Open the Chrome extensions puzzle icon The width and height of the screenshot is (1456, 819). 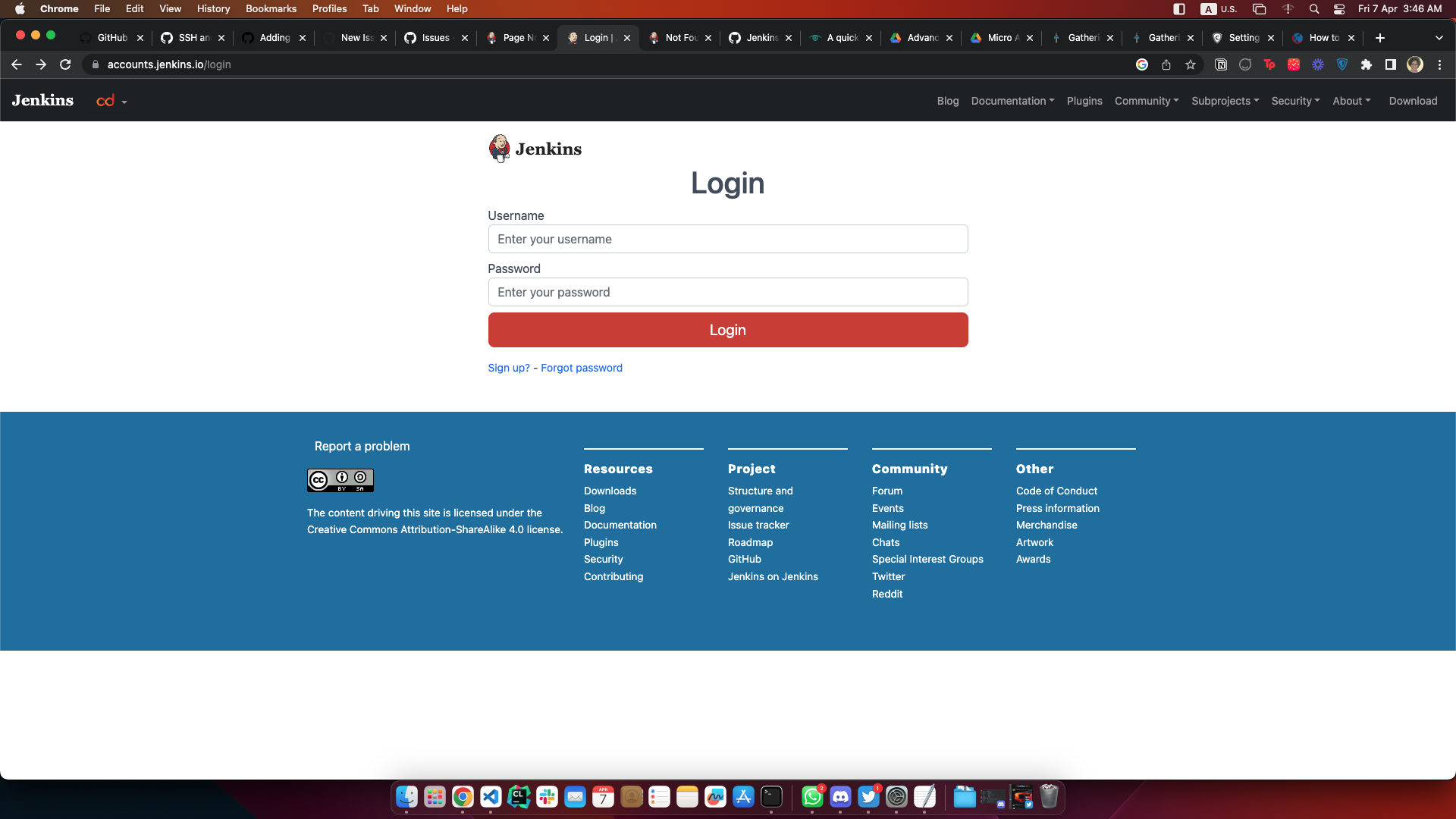(1367, 65)
